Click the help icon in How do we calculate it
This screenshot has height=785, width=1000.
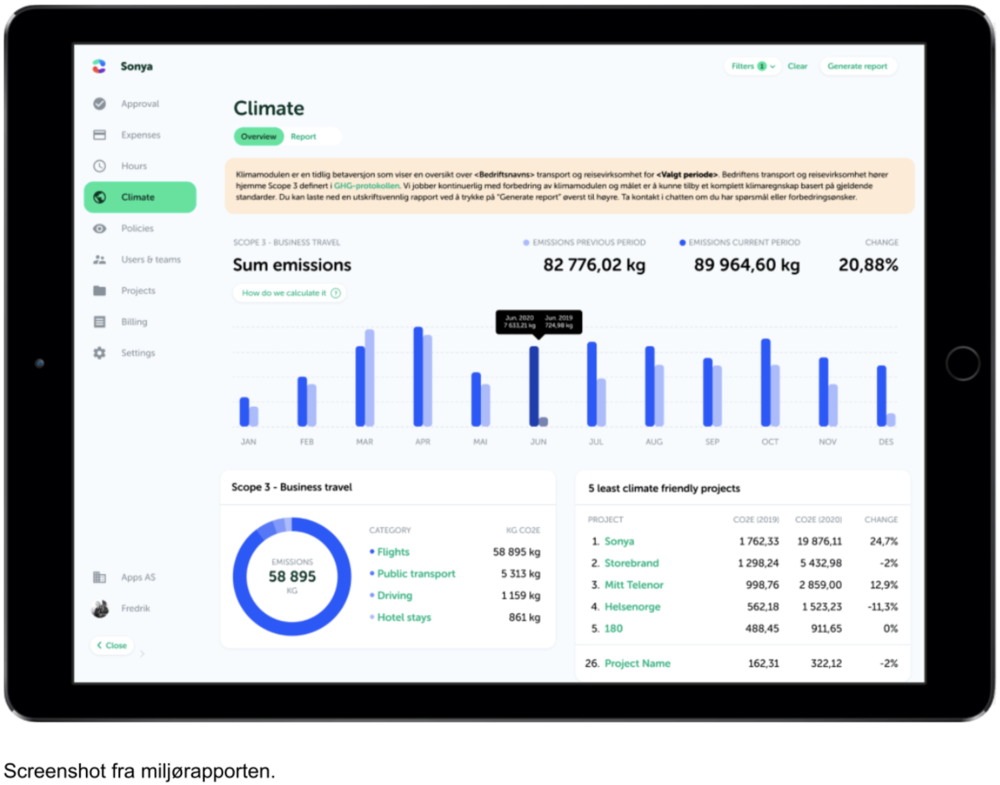coord(335,293)
